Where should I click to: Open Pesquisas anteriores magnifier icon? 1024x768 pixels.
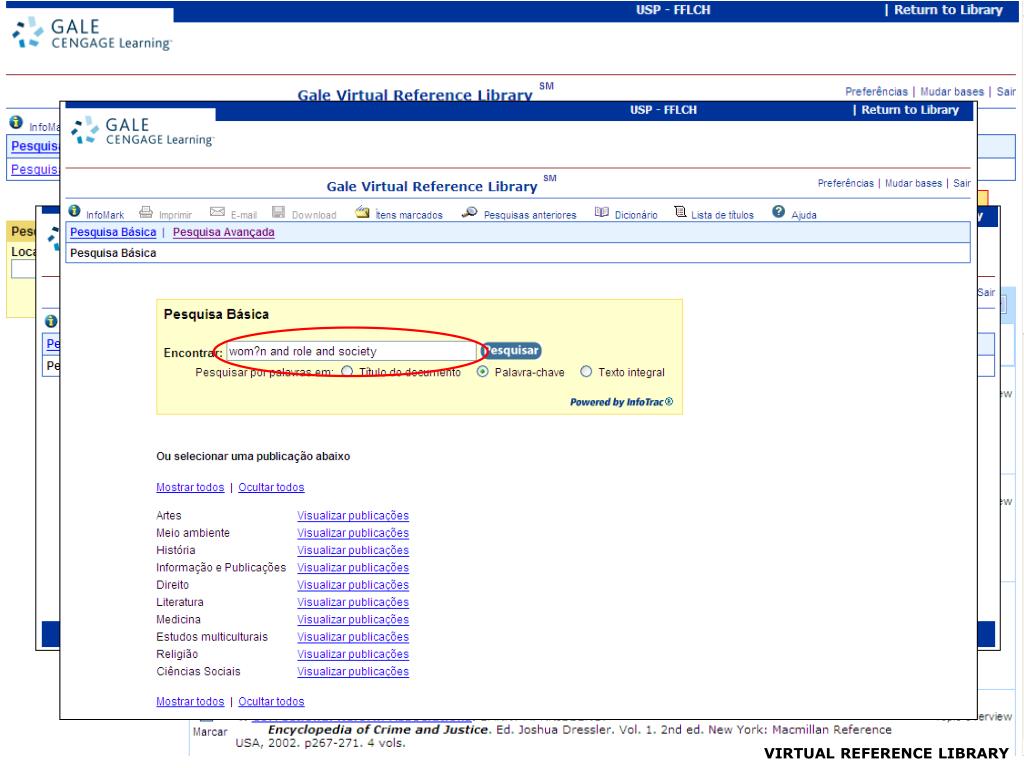[x=469, y=212]
